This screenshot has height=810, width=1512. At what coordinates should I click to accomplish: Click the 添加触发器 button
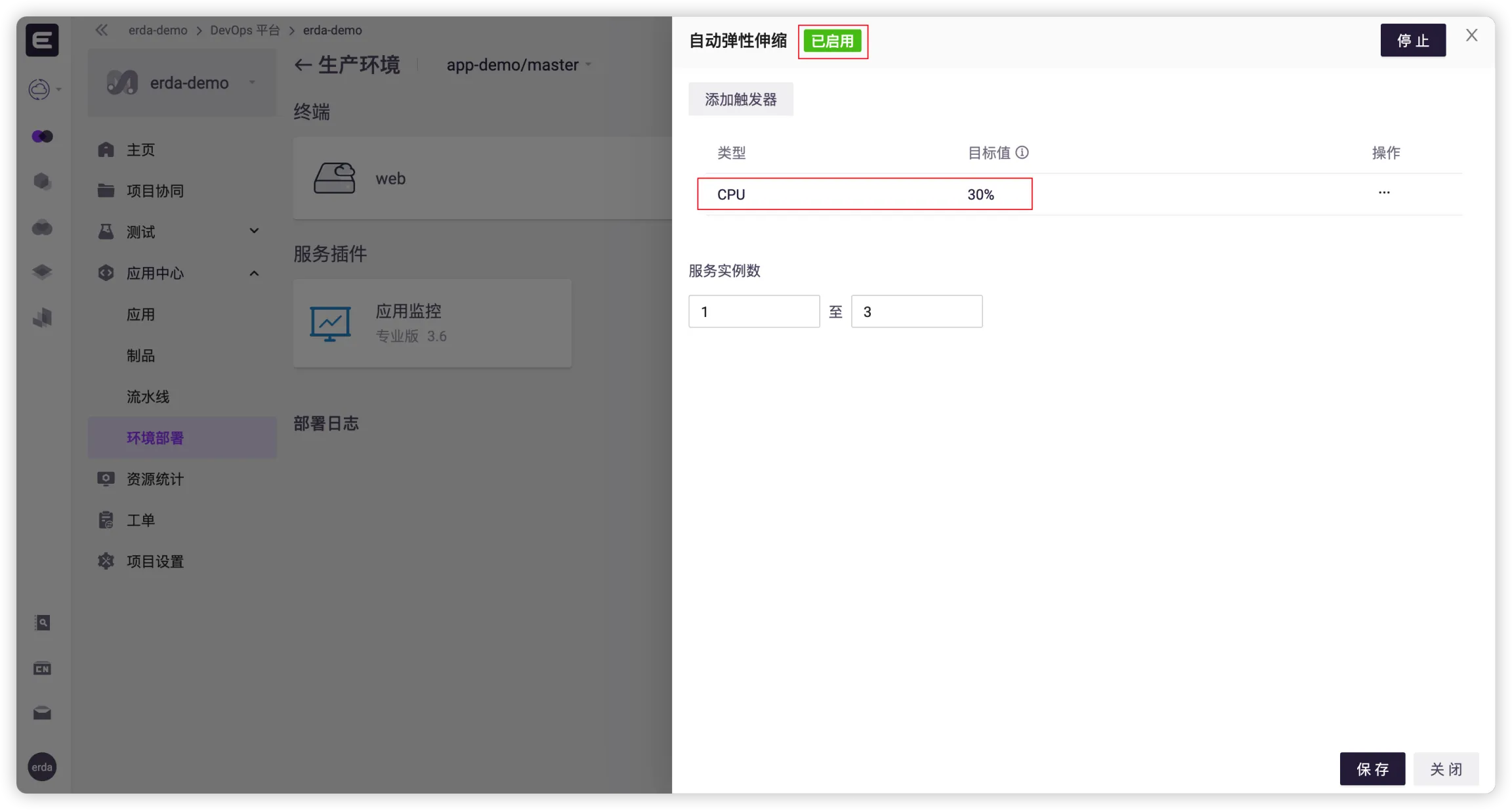[x=740, y=99]
